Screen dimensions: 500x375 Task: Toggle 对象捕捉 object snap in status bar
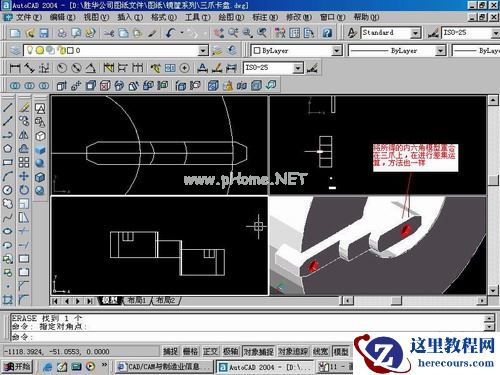point(259,351)
